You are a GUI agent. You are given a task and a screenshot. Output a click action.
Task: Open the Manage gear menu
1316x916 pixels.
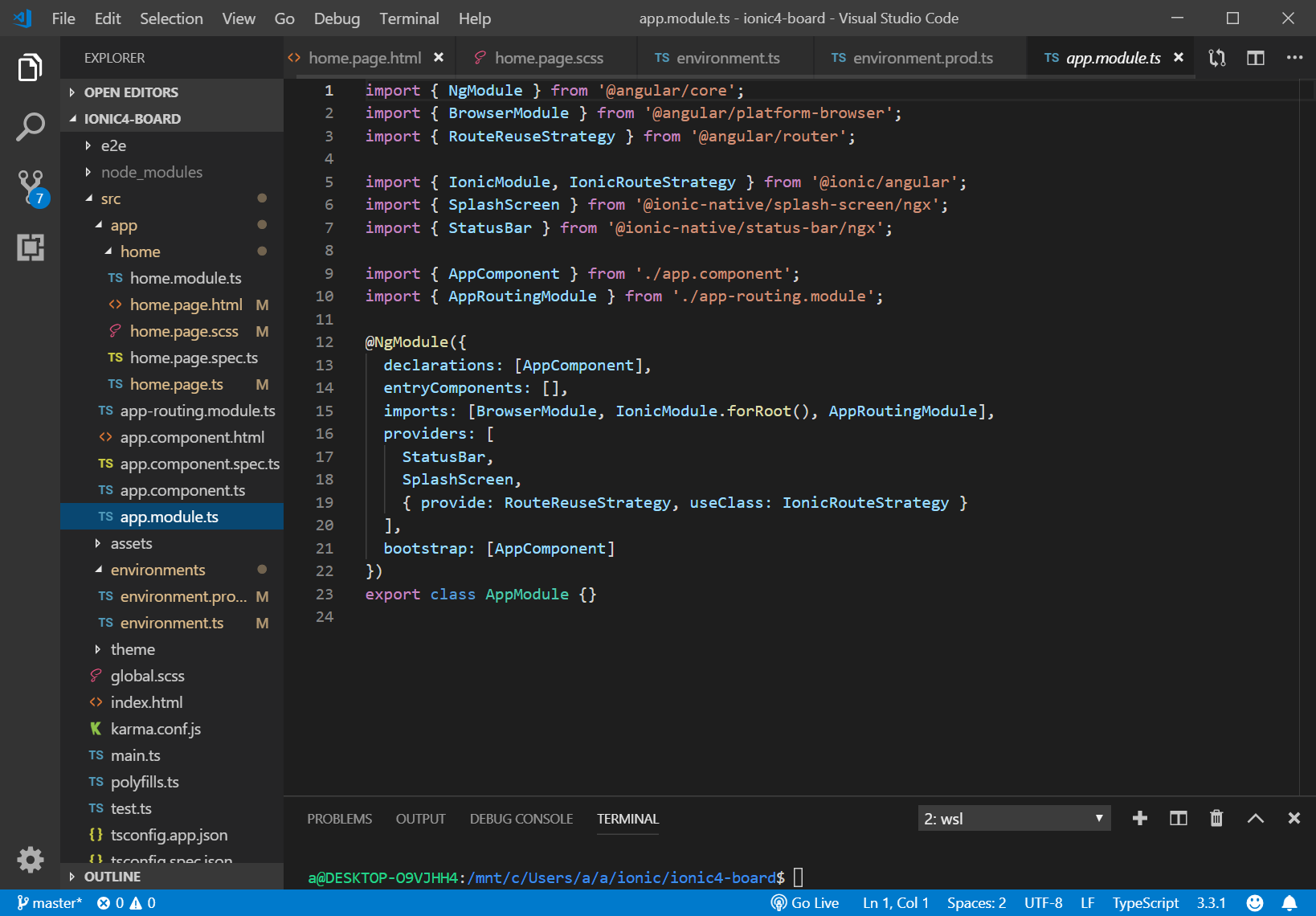[31, 860]
